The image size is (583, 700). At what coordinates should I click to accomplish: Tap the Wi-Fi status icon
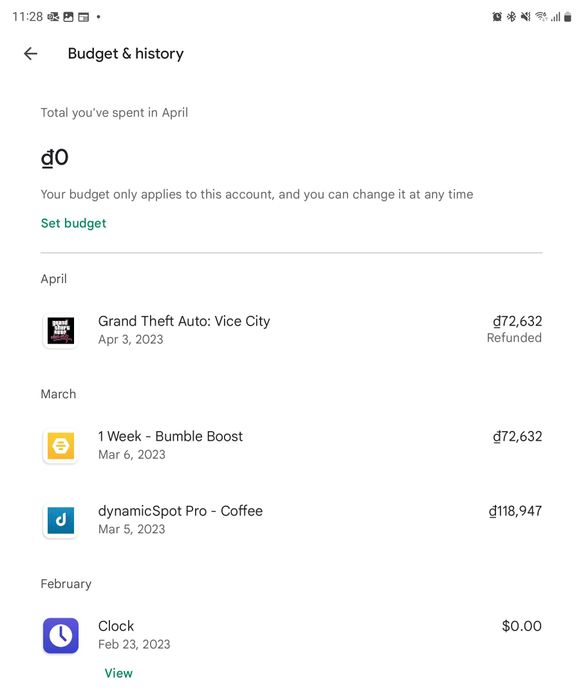click(x=541, y=17)
